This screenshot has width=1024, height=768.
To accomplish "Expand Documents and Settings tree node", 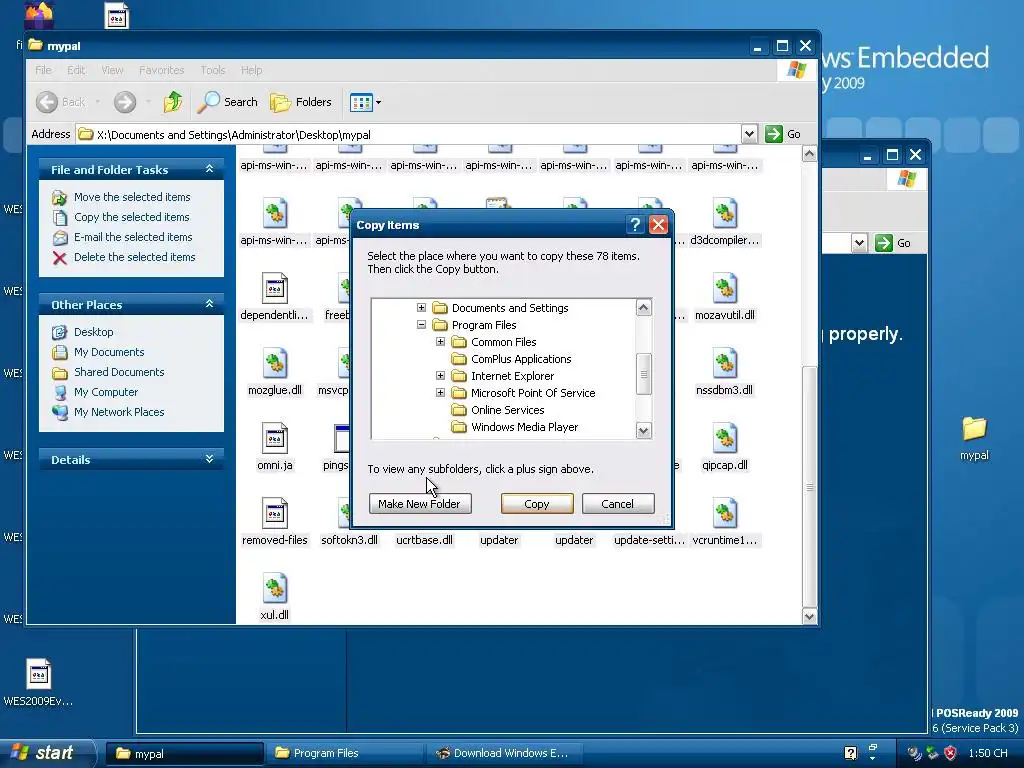I will tap(421, 308).
